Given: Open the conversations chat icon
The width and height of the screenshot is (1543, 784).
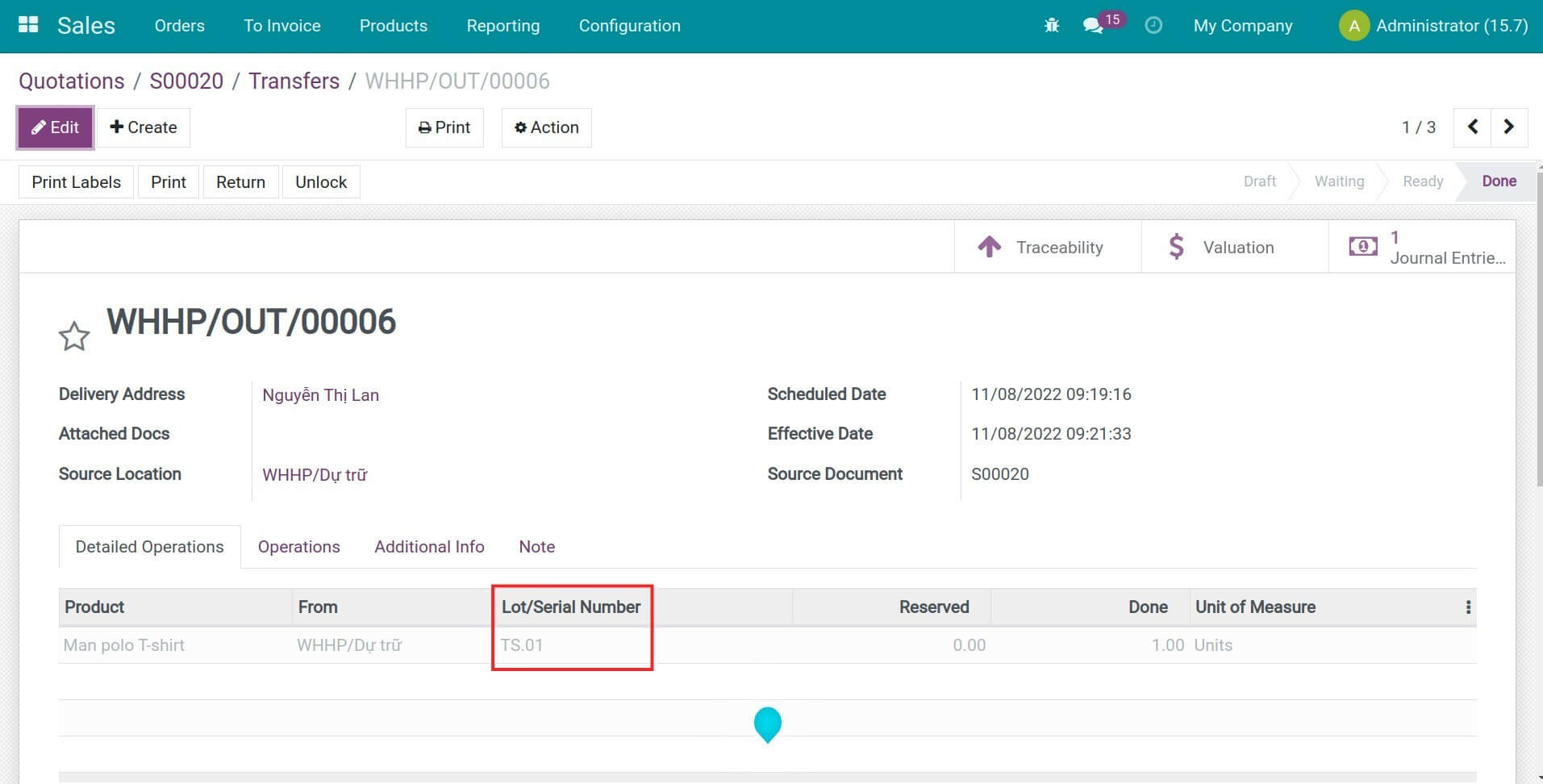Looking at the screenshot, I should [1093, 26].
